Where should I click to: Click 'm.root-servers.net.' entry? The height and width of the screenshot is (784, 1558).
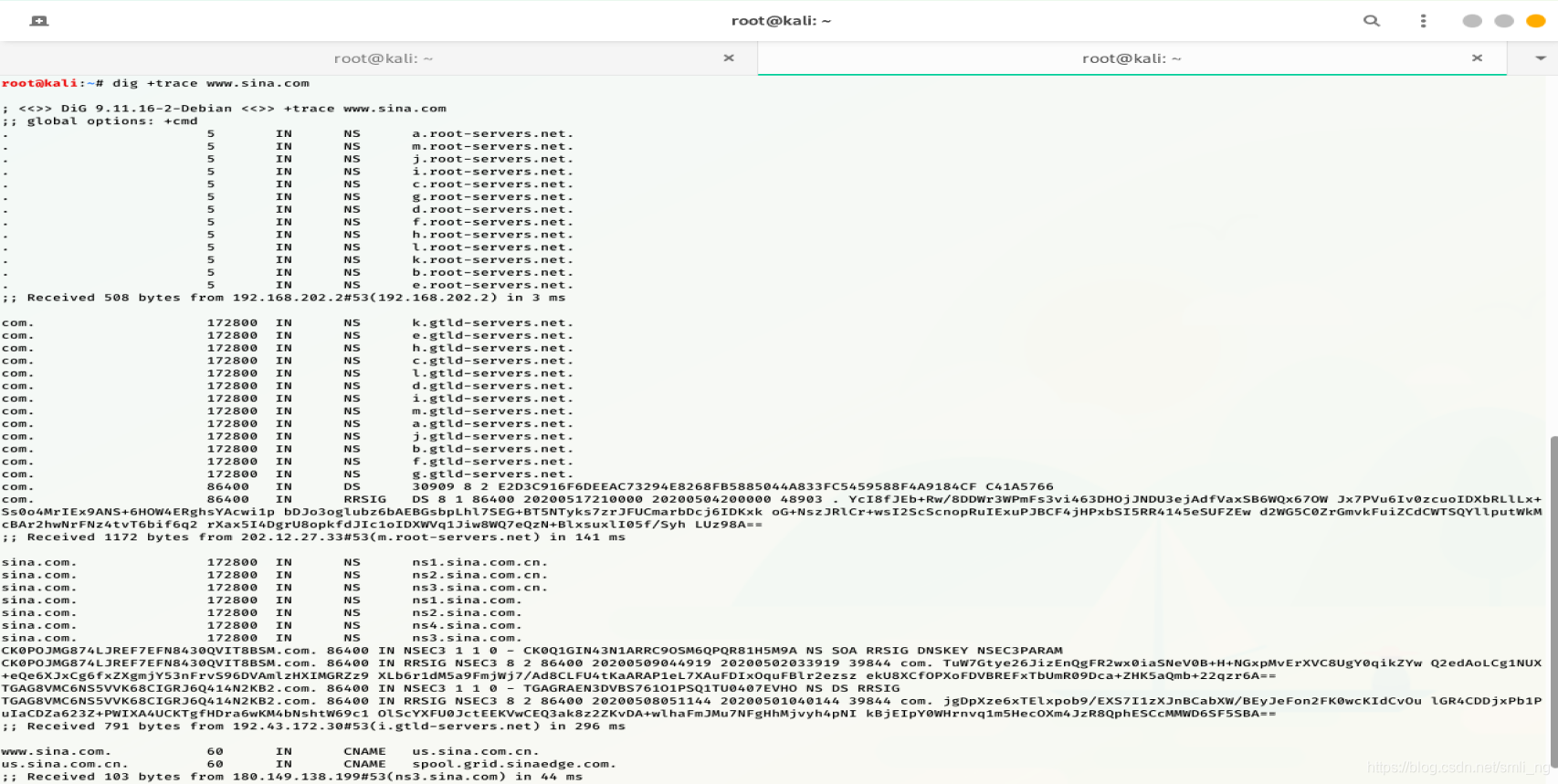(492, 146)
